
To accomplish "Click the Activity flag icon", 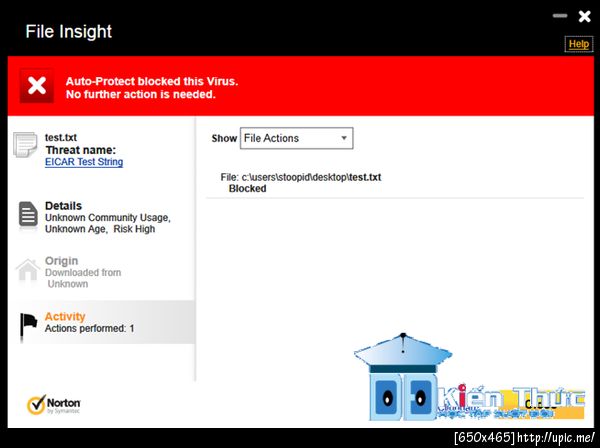I will pos(28,326).
